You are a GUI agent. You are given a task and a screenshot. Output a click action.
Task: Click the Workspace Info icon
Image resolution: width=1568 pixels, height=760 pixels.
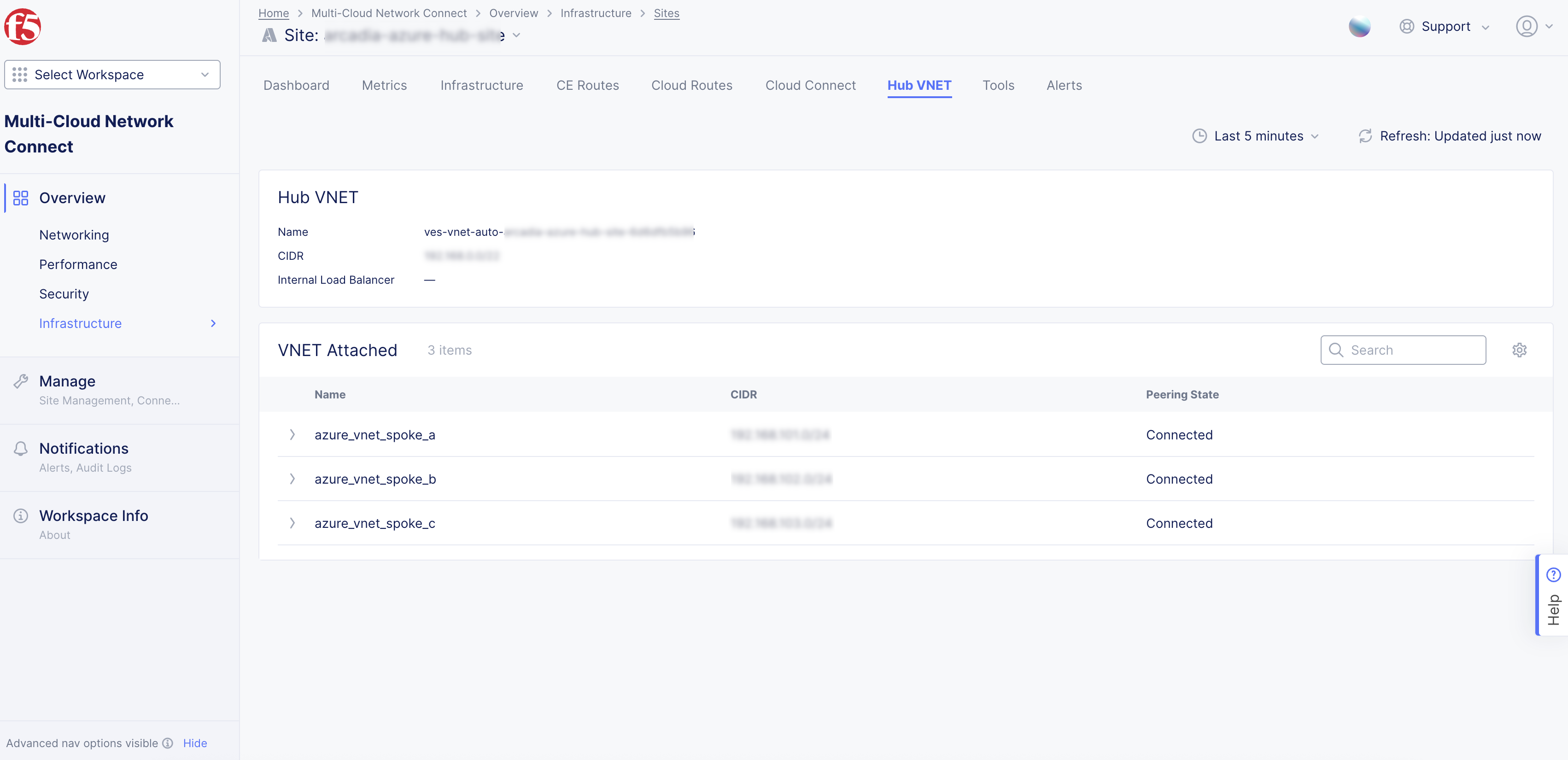click(21, 516)
